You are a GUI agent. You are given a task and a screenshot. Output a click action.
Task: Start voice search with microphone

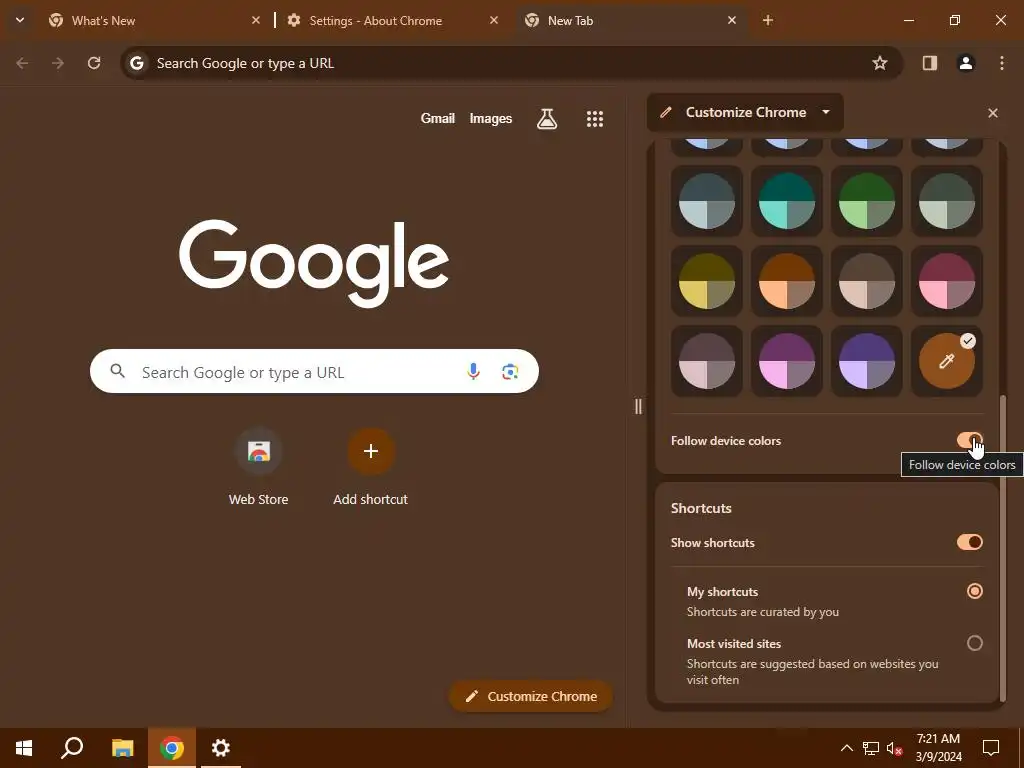coord(473,372)
